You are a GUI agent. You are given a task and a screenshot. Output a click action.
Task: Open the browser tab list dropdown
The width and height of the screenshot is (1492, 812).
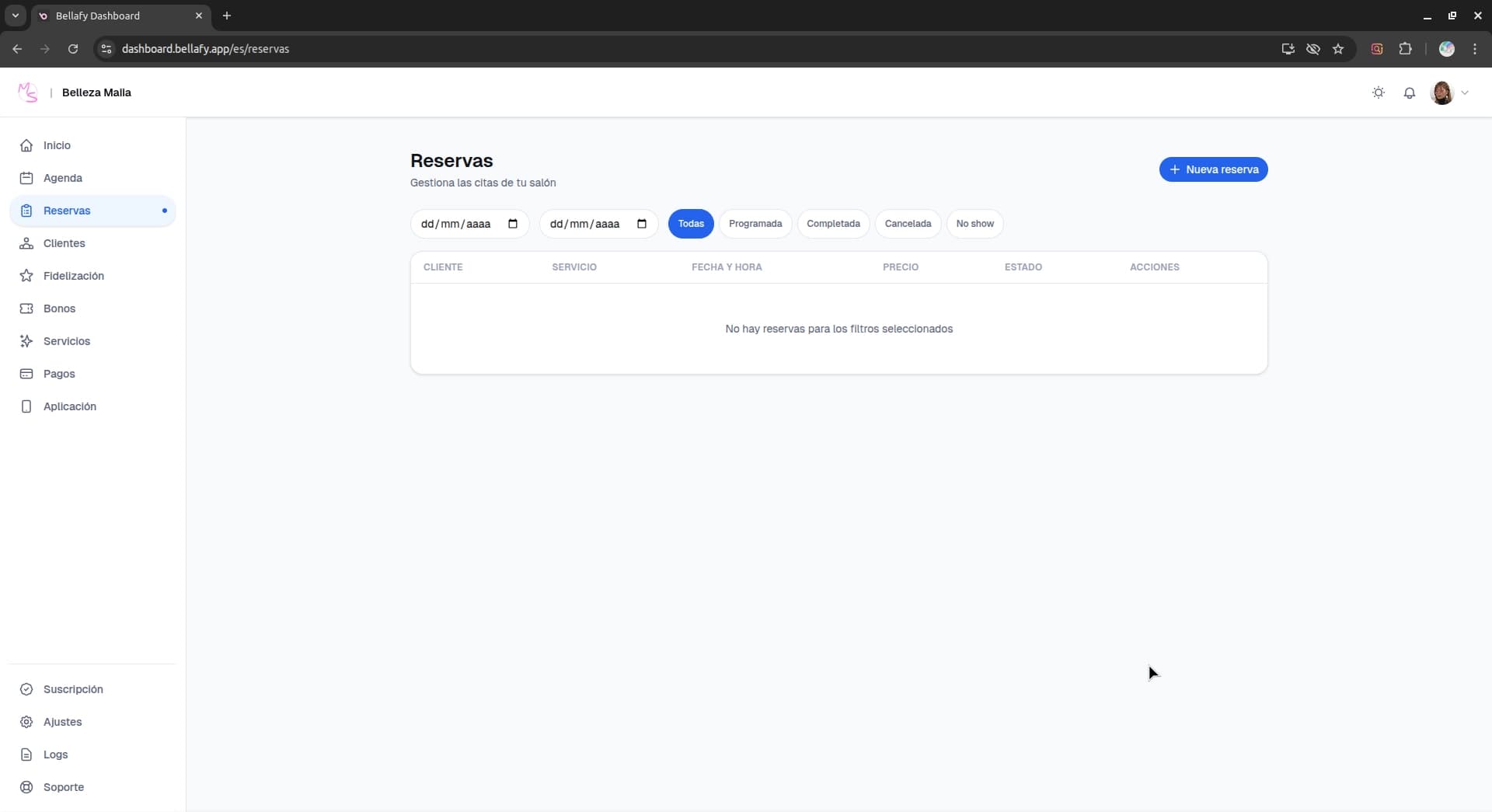point(15,16)
